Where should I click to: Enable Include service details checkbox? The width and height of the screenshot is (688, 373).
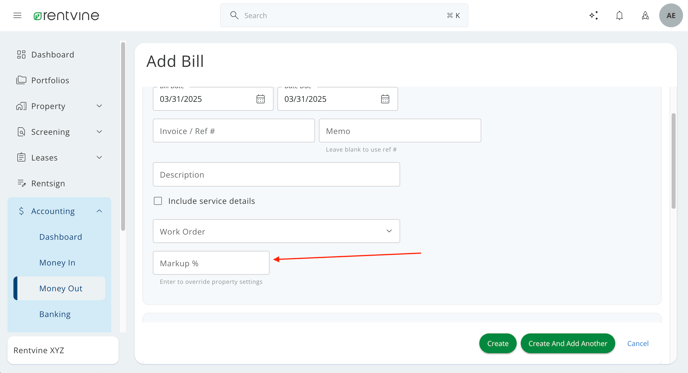click(158, 201)
